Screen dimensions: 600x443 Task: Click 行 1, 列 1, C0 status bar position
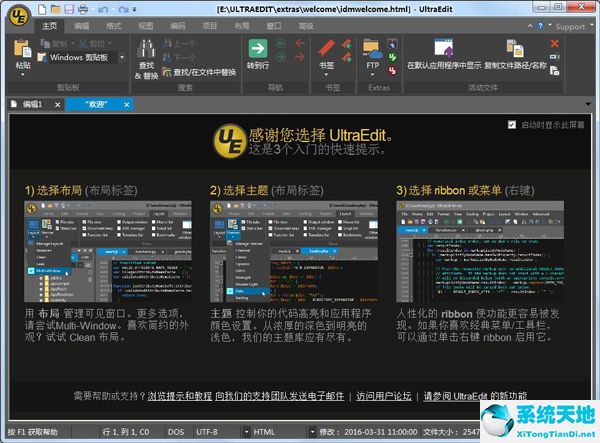pos(126,432)
